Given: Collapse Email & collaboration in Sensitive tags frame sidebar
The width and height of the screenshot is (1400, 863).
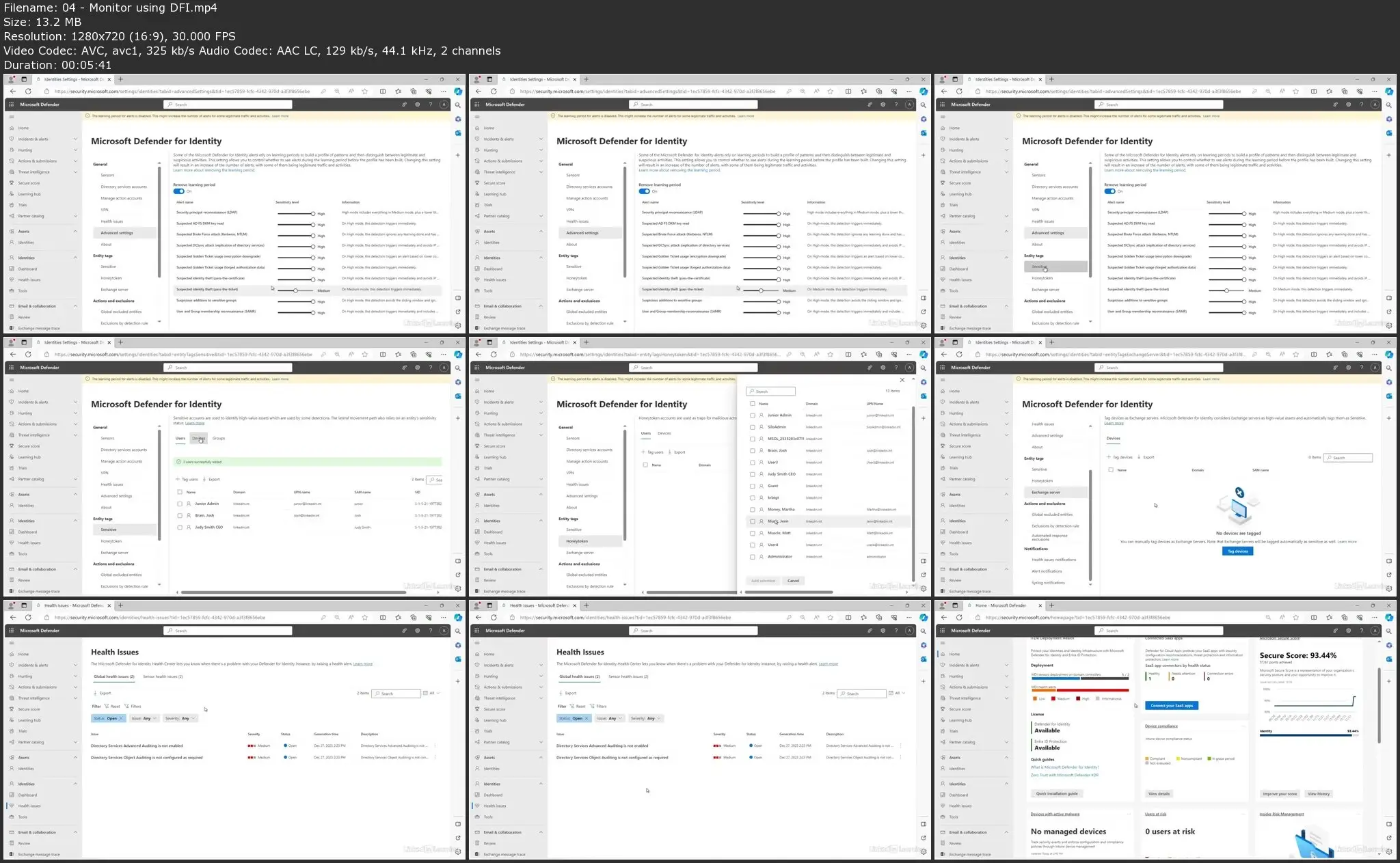Looking at the screenshot, I should coord(75,569).
